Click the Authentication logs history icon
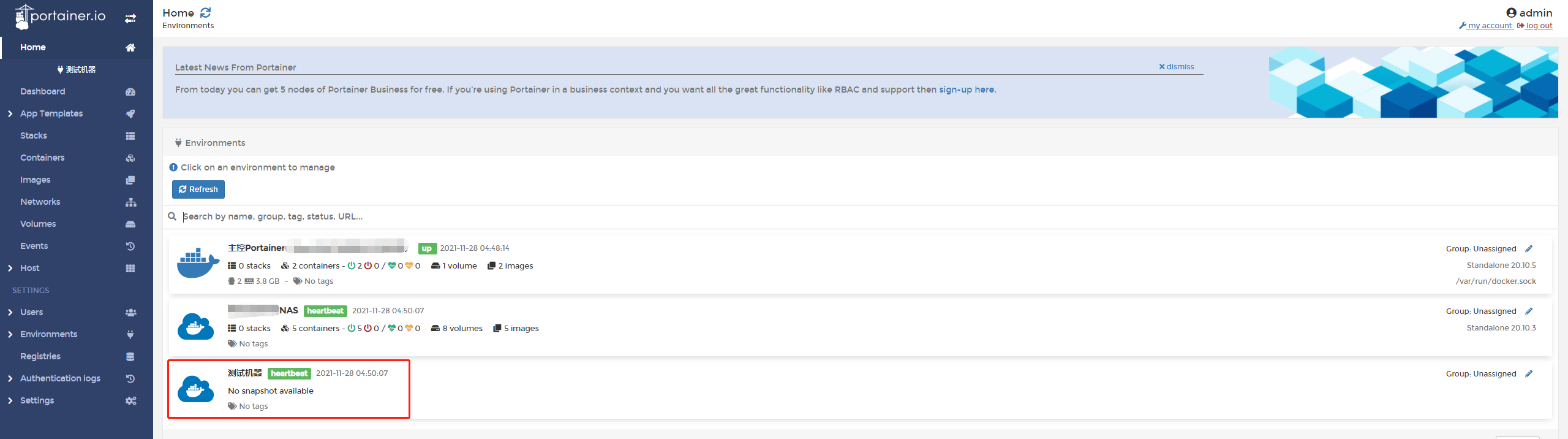Image resolution: width=1568 pixels, height=439 pixels. click(130, 378)
